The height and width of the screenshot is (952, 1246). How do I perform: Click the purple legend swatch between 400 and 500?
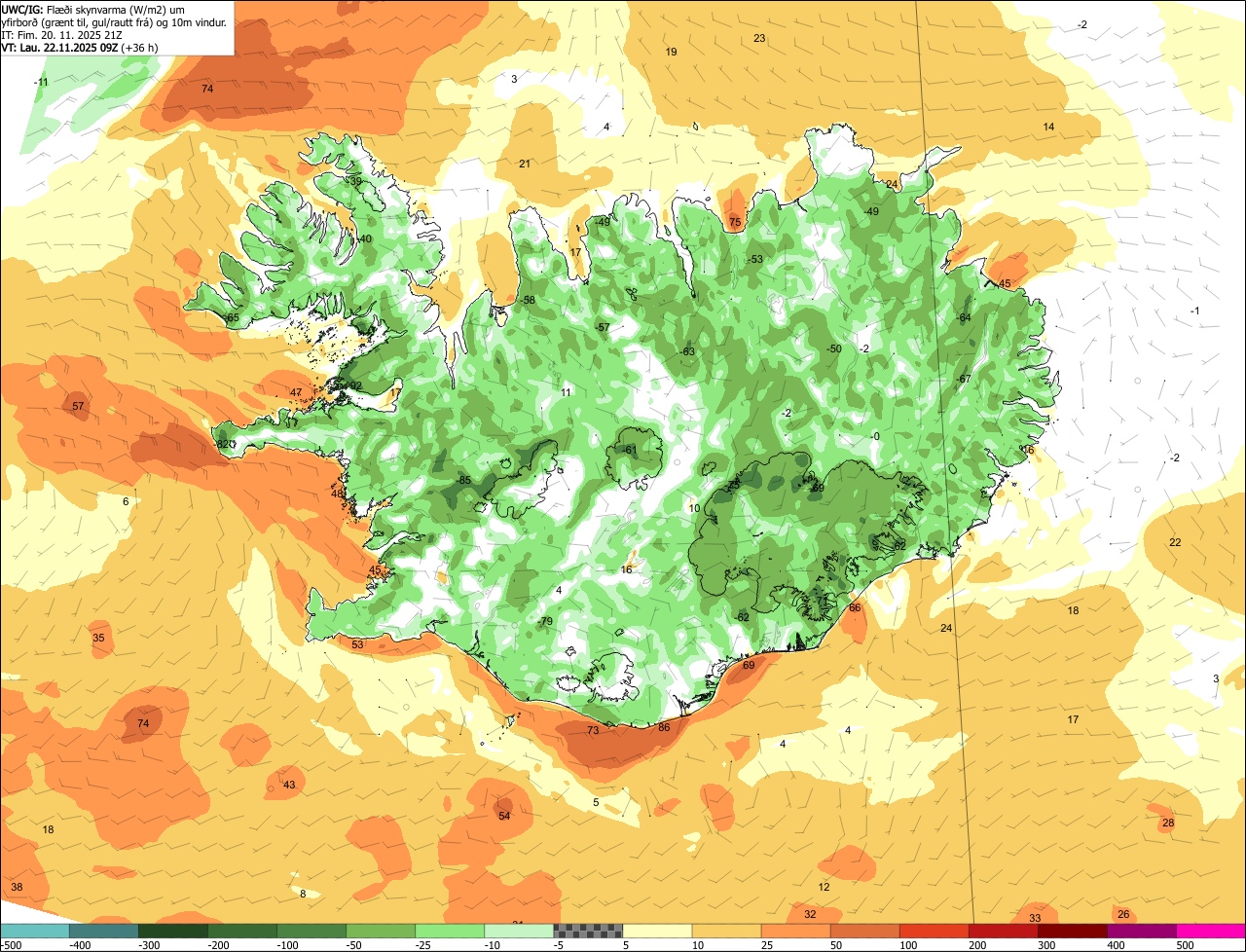point(1142,931)
